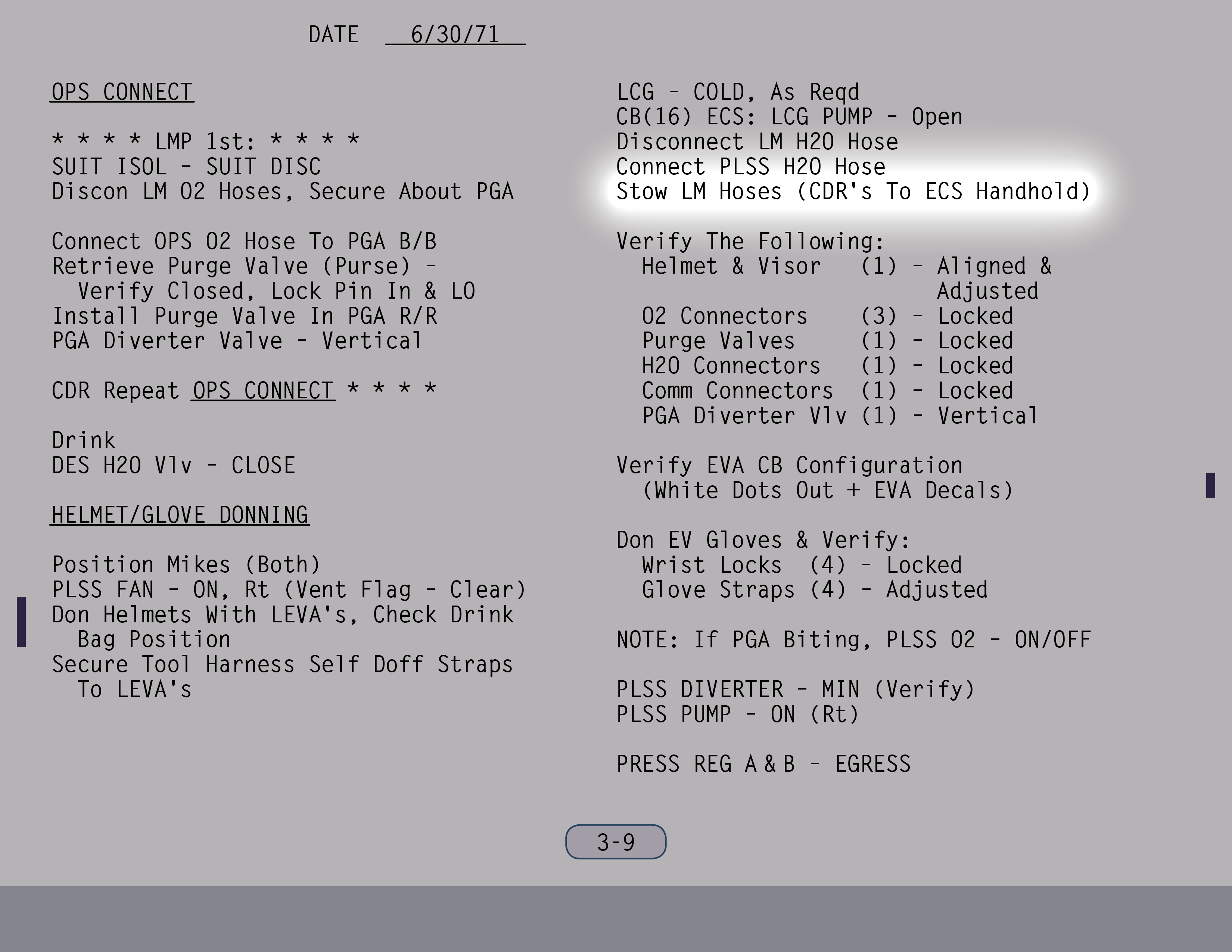This screenshot has height=952, width=1232.
Task: Click the PLSS PUMP - ON (Rt) line
Action: [x=737, y=715]
